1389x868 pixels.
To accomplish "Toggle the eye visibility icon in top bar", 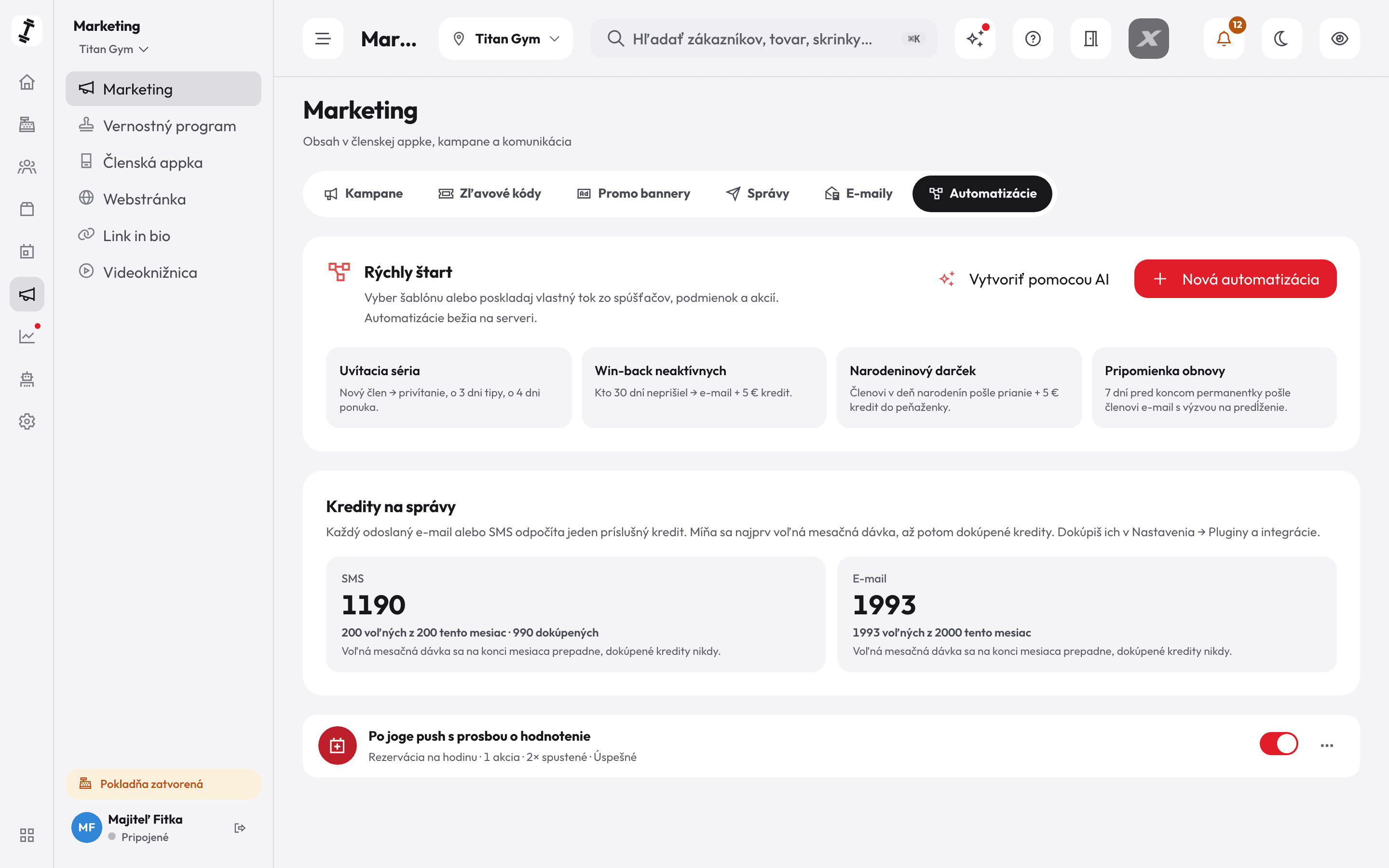I will click(1340, 39).
